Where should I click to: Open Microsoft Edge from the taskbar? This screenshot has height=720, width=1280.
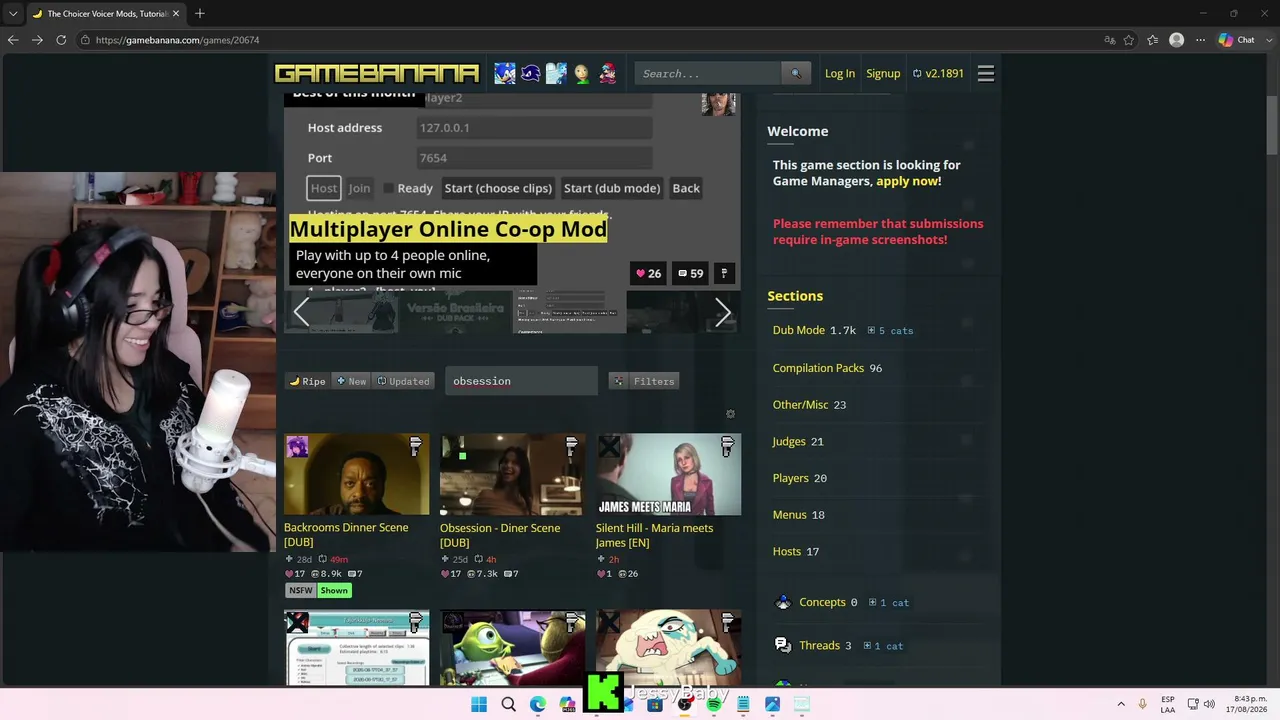[538, 704]
